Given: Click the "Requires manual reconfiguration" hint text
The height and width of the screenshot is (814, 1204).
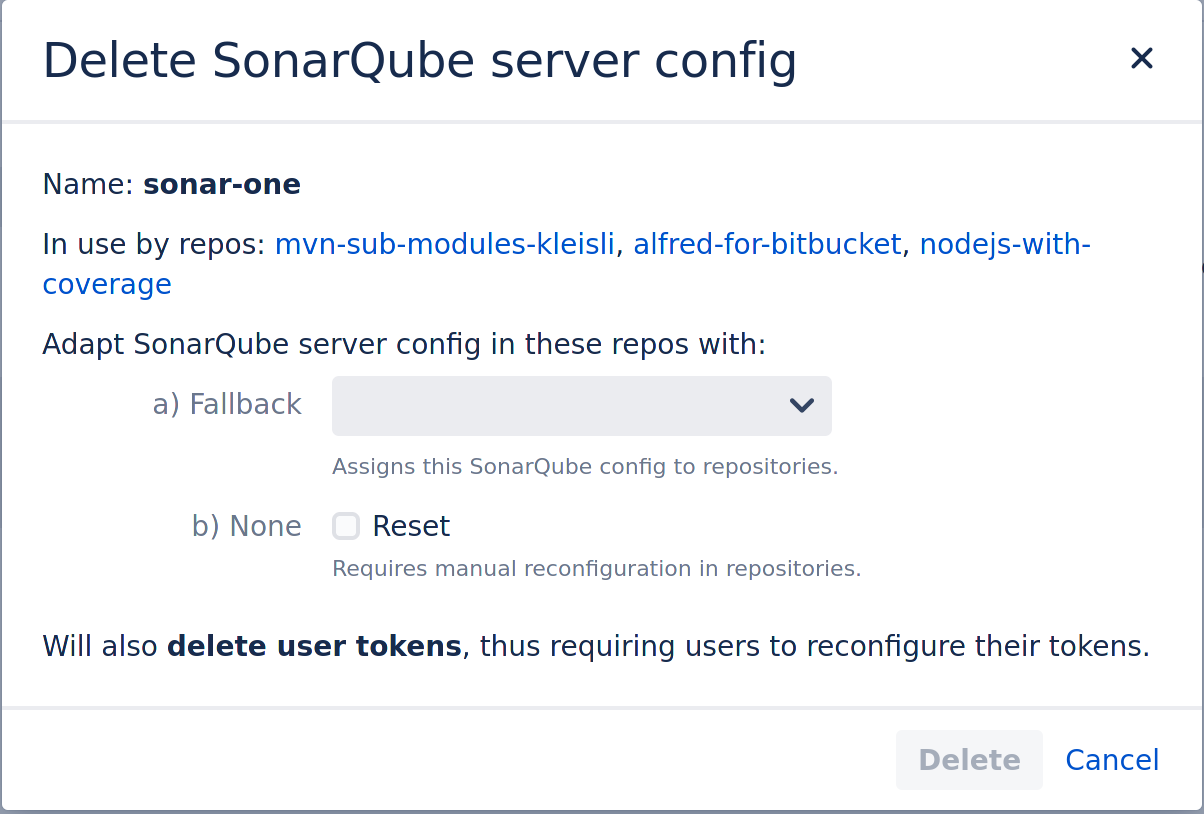Looking at the screenshot, I should point(596,569).
